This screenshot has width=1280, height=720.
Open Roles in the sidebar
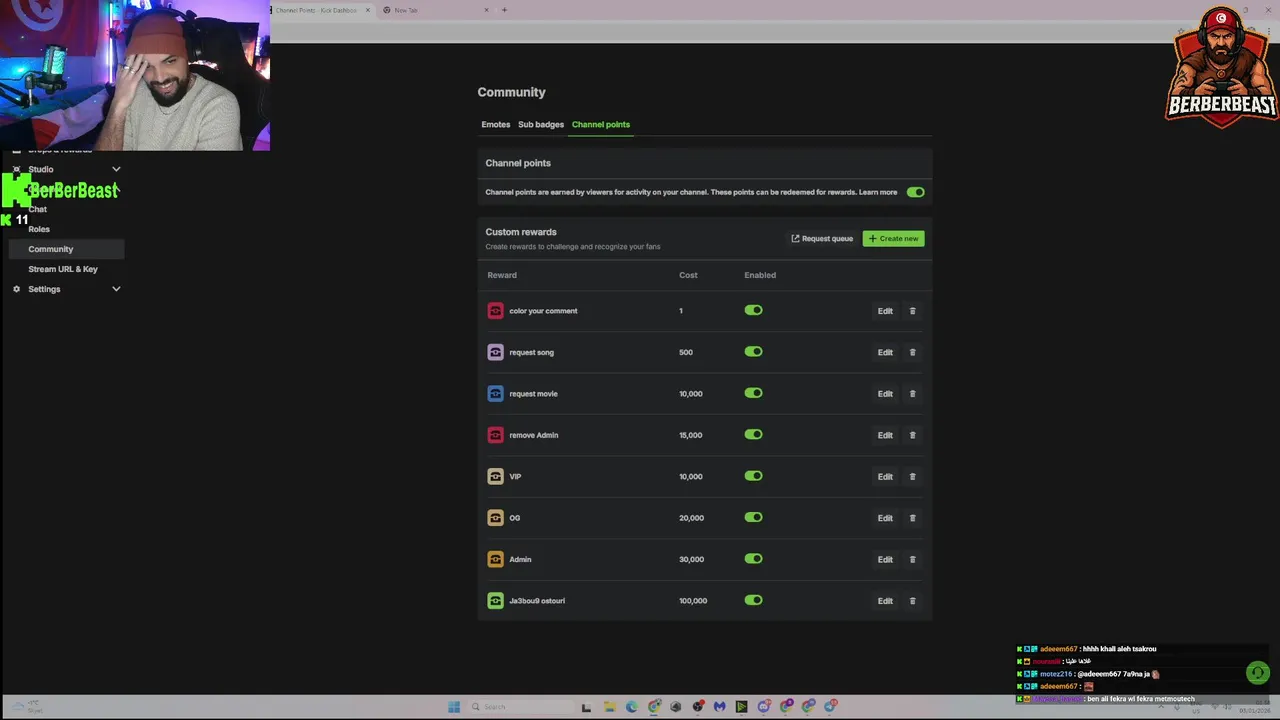pyautogui.click(x=39, y=229)
